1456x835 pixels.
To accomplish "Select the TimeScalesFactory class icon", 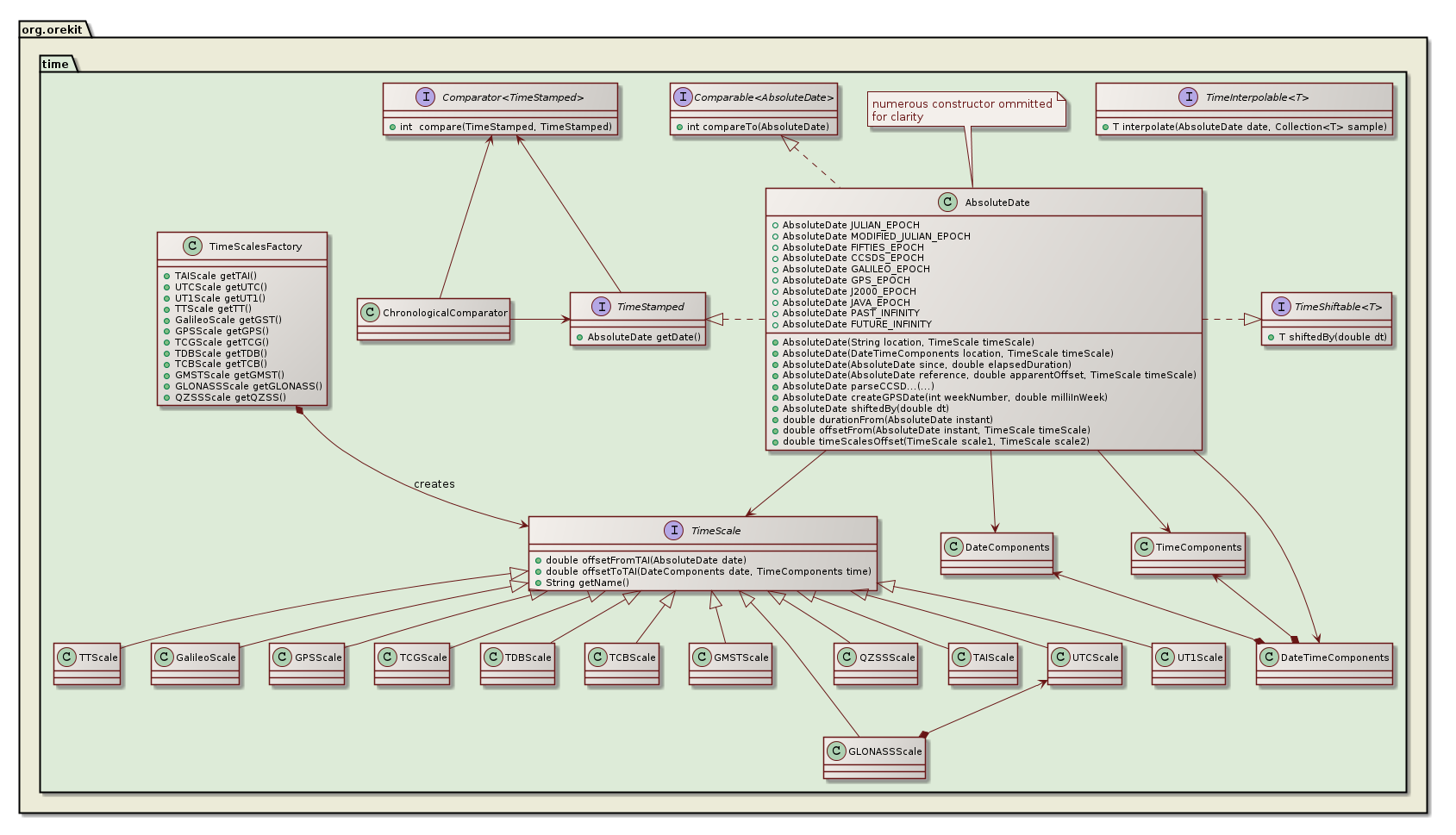I will [192, 246].
